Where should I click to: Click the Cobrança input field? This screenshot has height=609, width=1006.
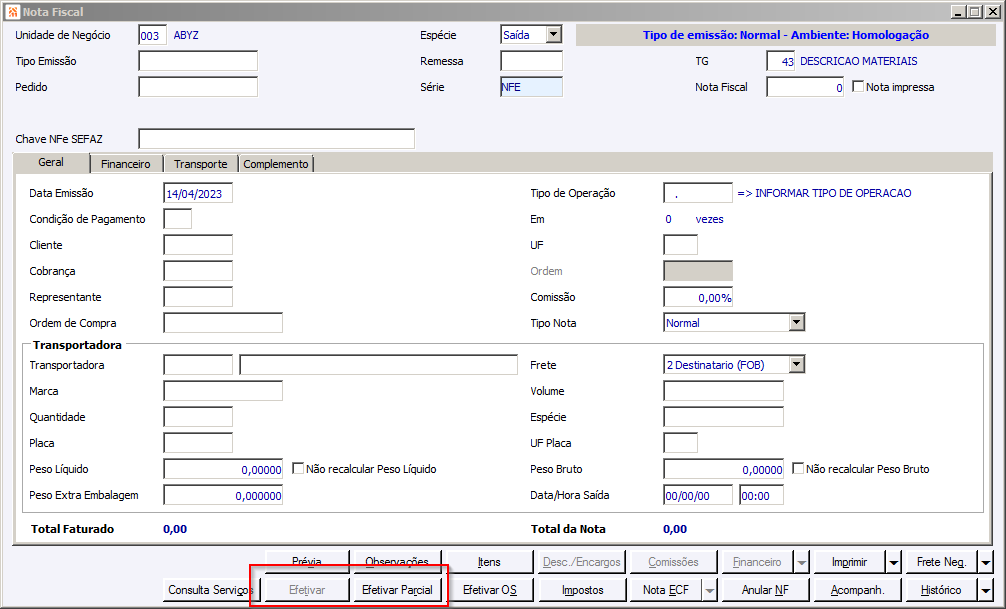click(x=198, y=271)
